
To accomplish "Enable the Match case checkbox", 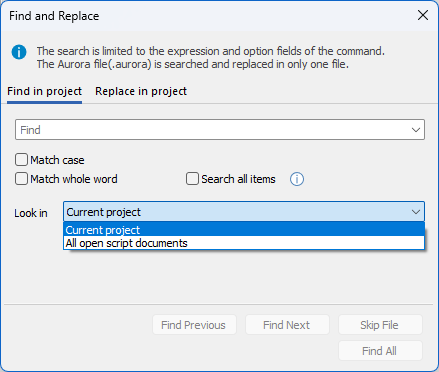I will pos(21,160).
